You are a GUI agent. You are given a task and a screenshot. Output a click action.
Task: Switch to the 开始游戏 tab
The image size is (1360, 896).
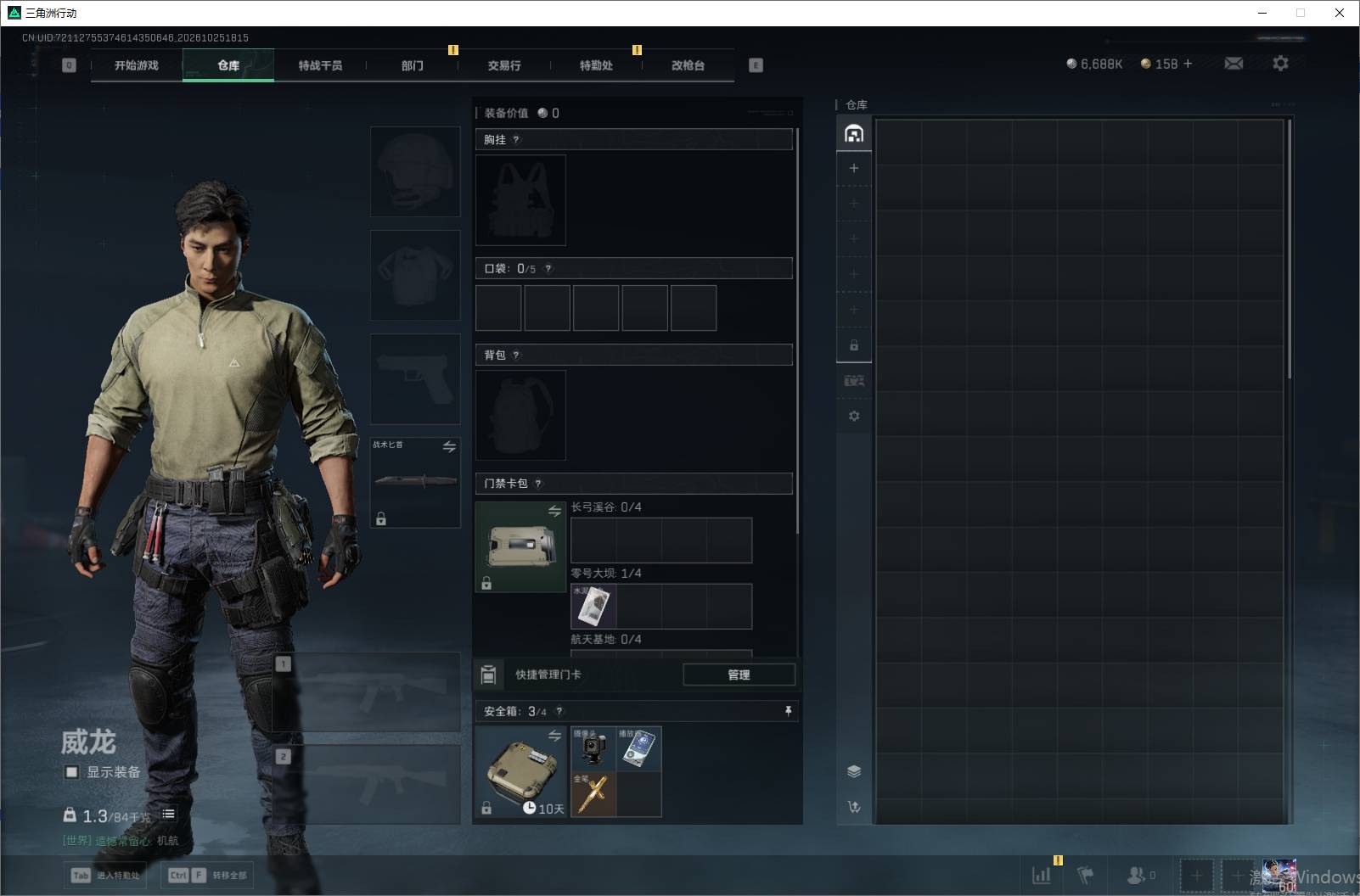click(137, 65)
